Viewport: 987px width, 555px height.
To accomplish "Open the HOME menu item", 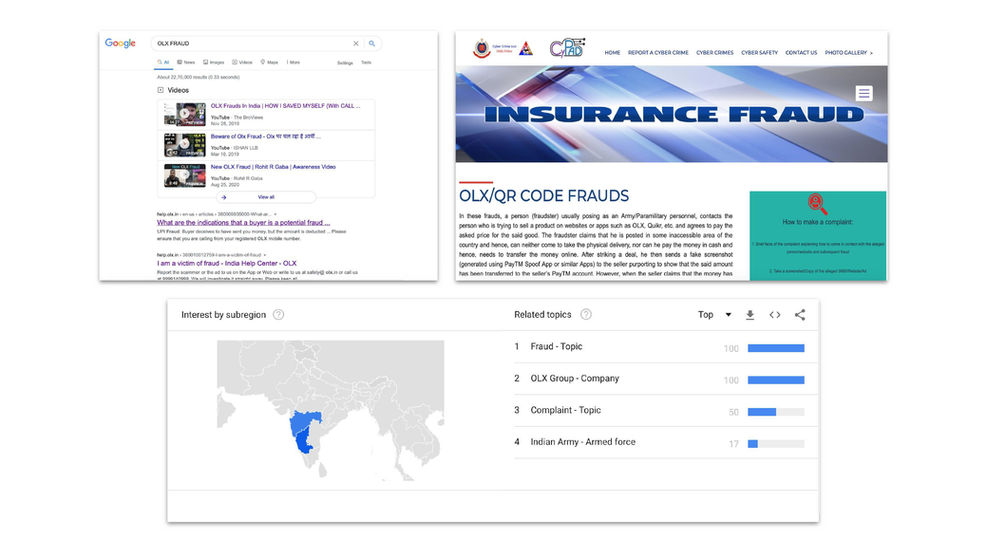I will point(612,53).
